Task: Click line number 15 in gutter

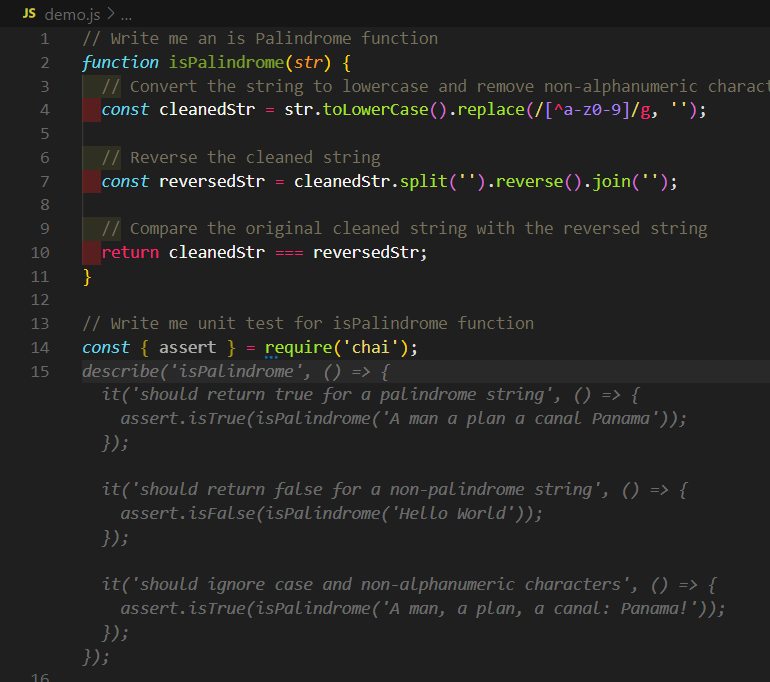Action: tap(40, 372)
